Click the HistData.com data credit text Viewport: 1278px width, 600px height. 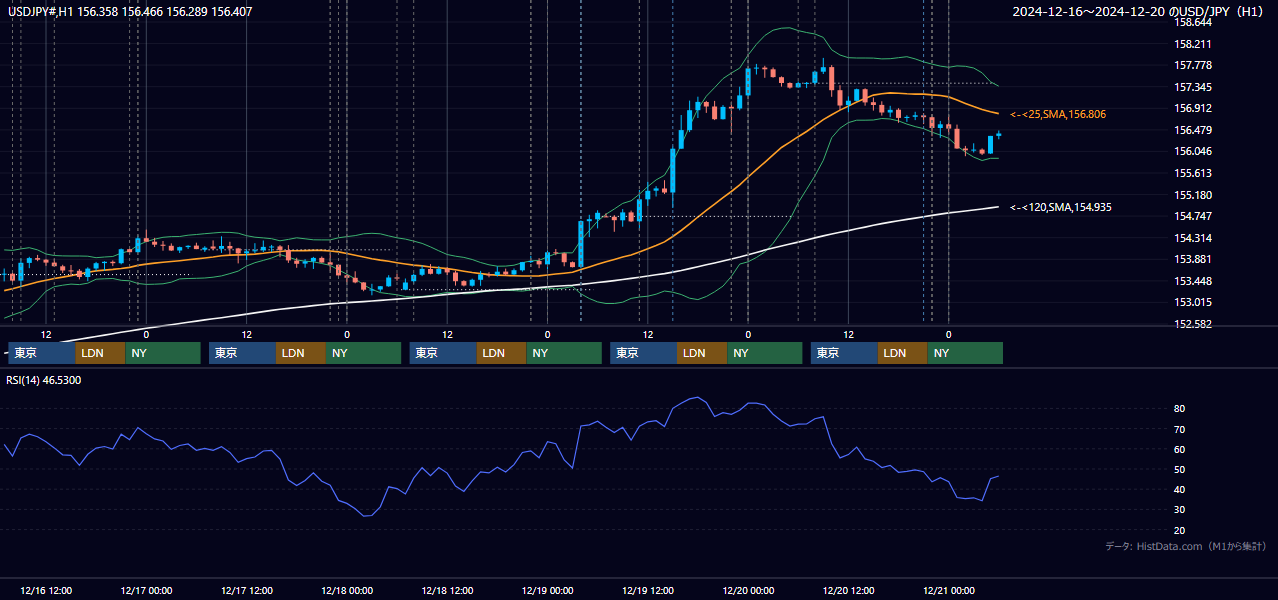[1186, 546]
